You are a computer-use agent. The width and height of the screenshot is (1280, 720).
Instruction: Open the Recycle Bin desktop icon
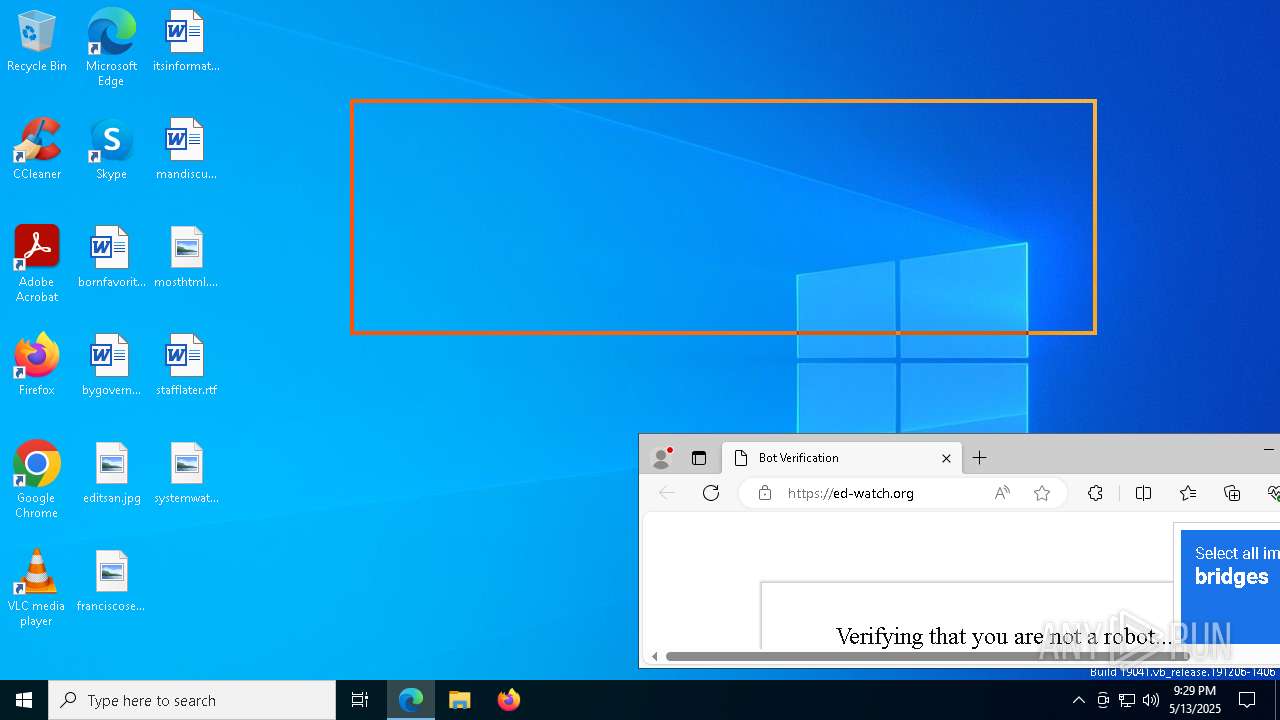37,41
